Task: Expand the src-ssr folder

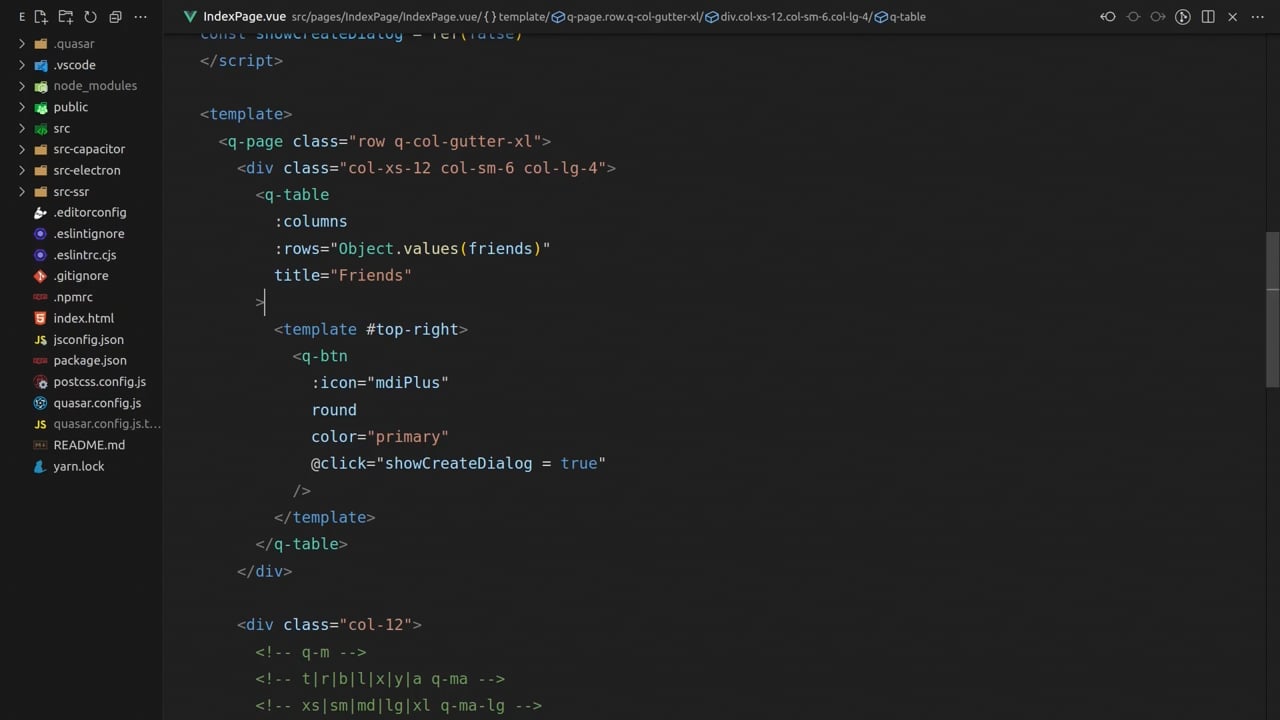Action: pos(22,191)
